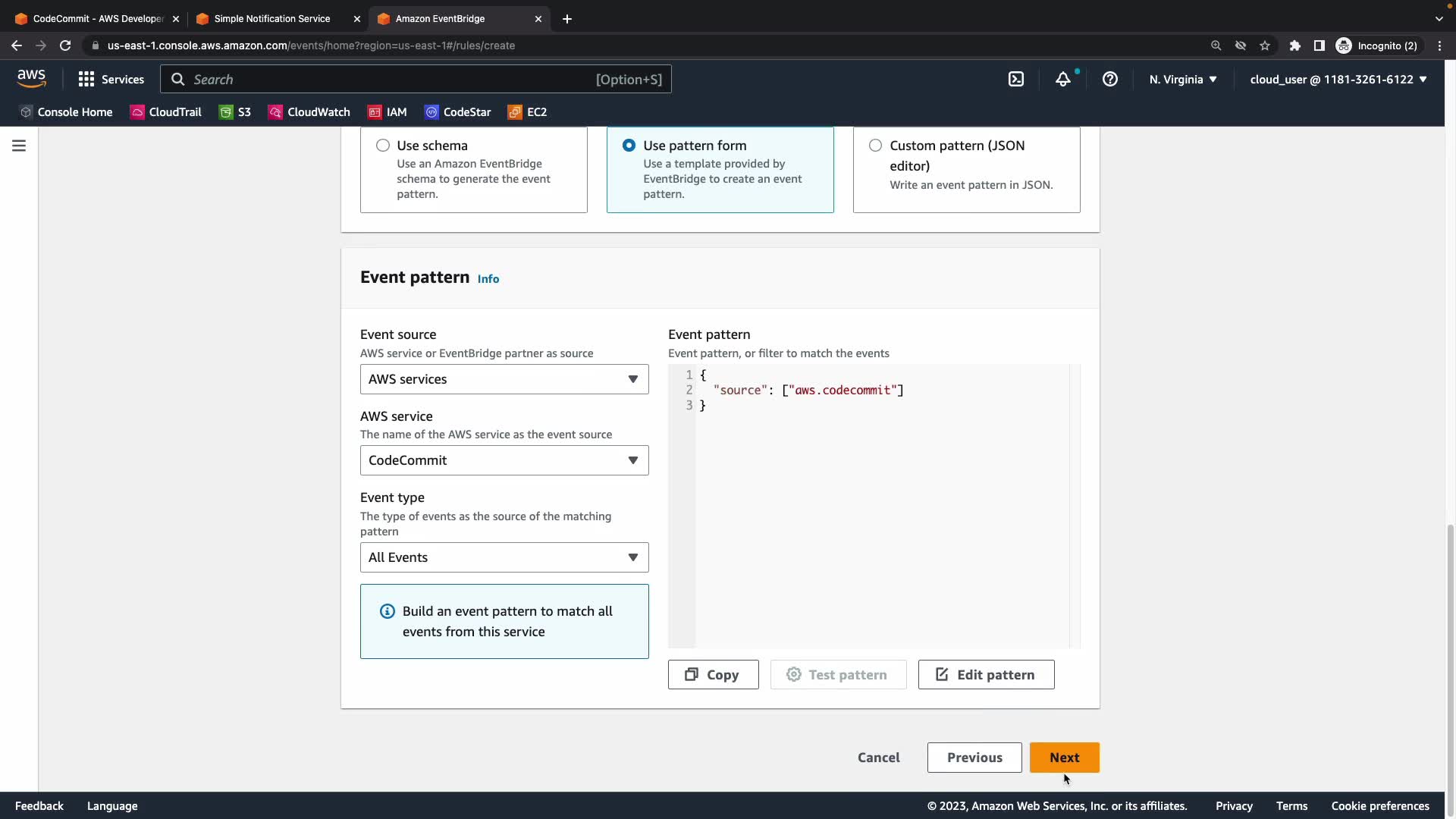Viewport: 1456px width, 819px height.
Task: Switch to Simple Notification Service tab
Action: pyautogui.click(x=271, y=18)
